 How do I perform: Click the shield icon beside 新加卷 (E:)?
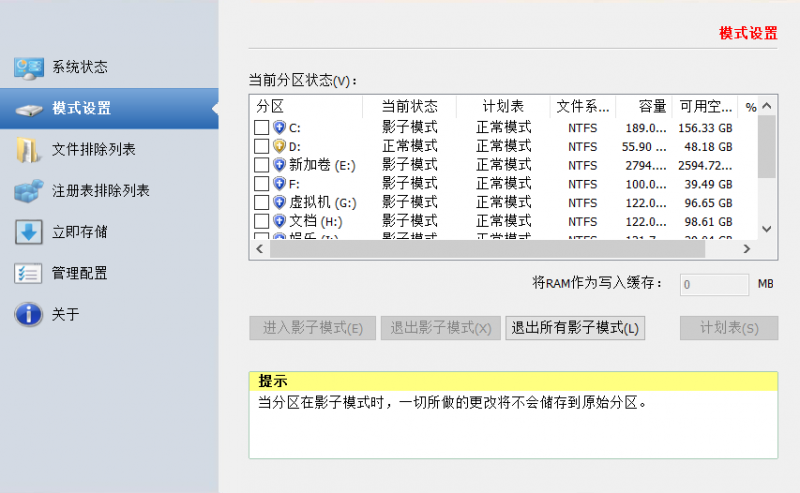pyautogui.click(x=279, y=165)
